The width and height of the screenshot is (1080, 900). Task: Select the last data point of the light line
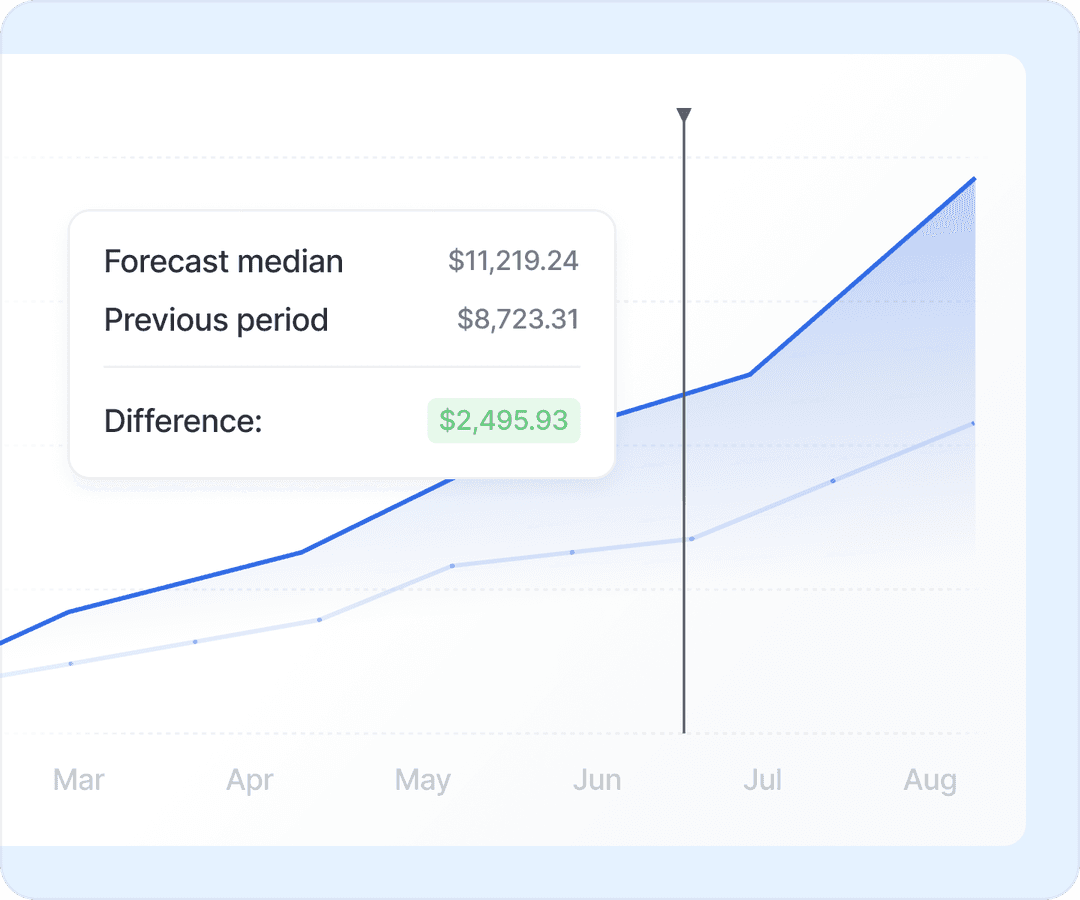point(973,423)
